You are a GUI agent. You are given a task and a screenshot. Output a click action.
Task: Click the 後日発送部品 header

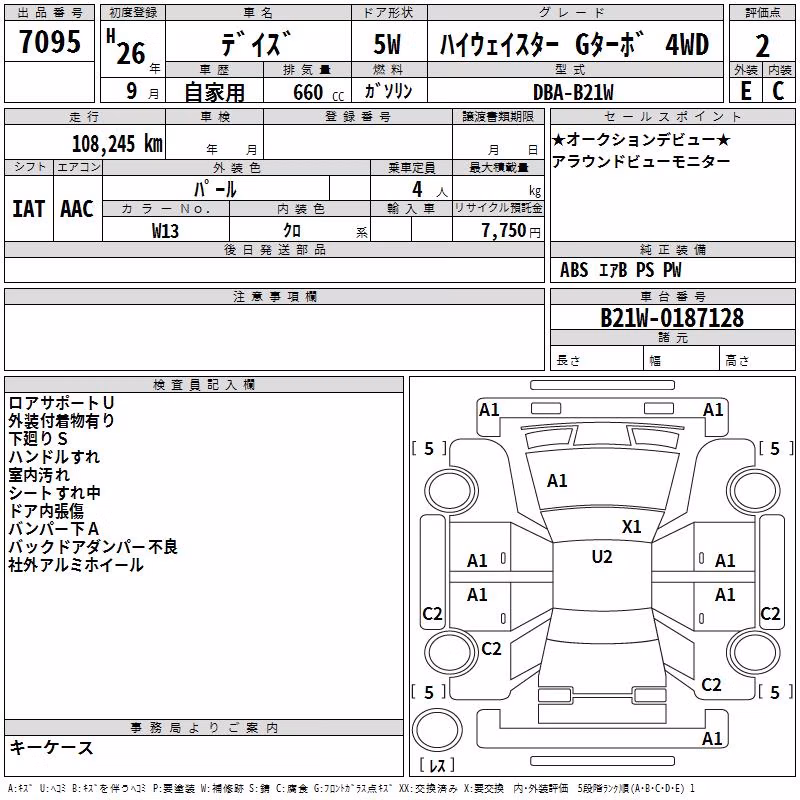(274, 249)
